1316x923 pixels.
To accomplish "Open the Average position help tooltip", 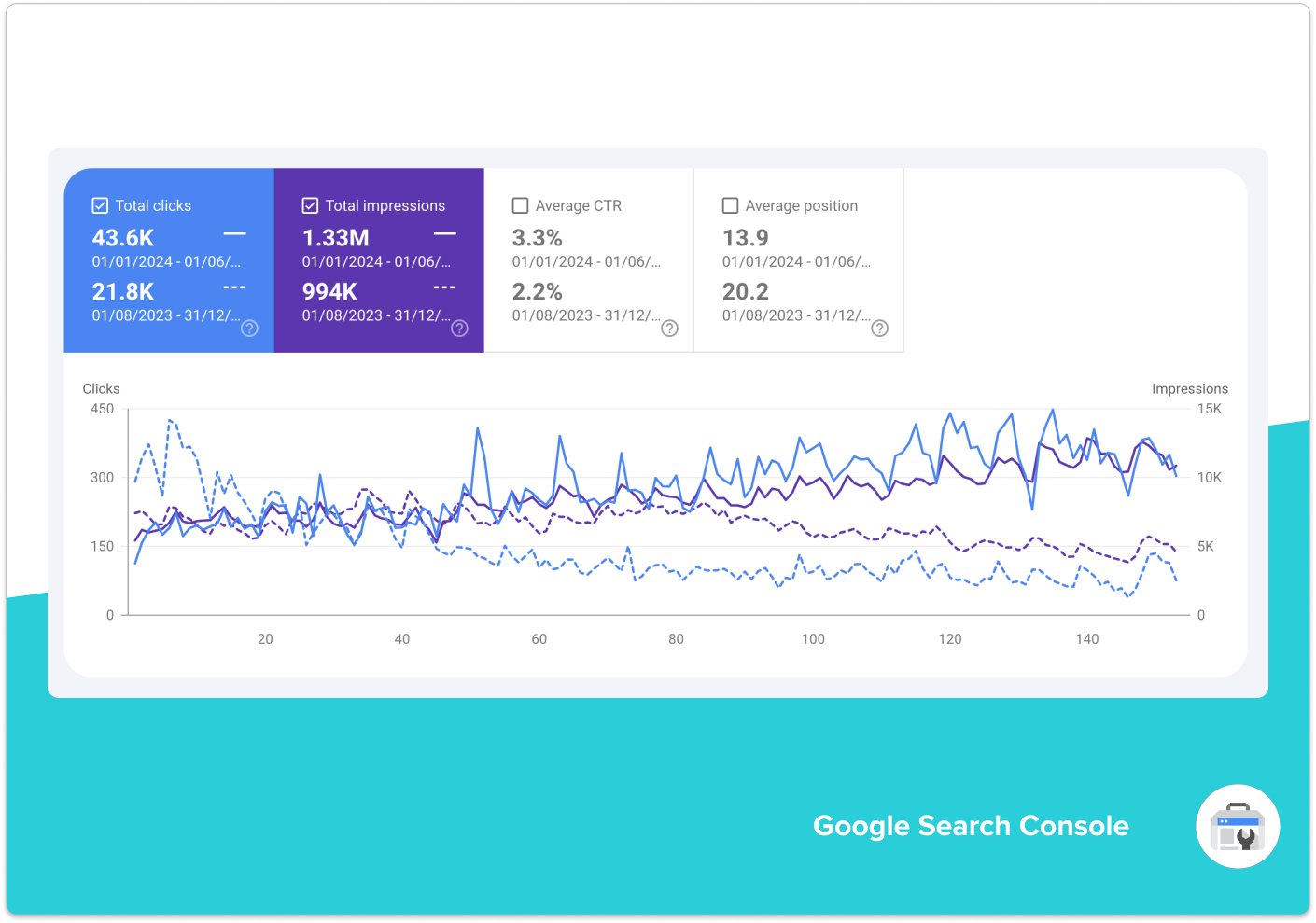I will tap(879, 329).
